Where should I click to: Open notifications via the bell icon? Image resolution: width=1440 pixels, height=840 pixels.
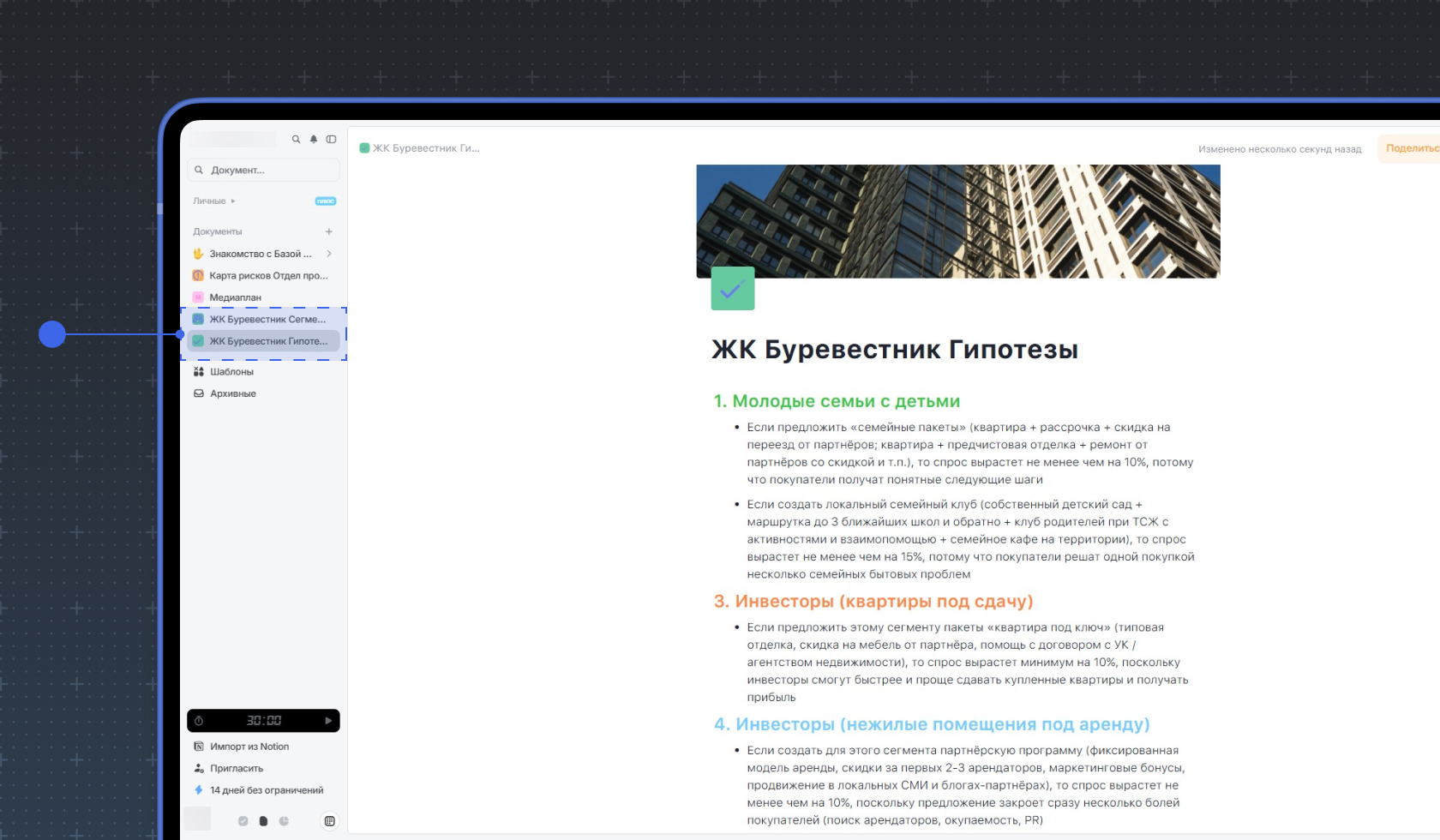314,139
